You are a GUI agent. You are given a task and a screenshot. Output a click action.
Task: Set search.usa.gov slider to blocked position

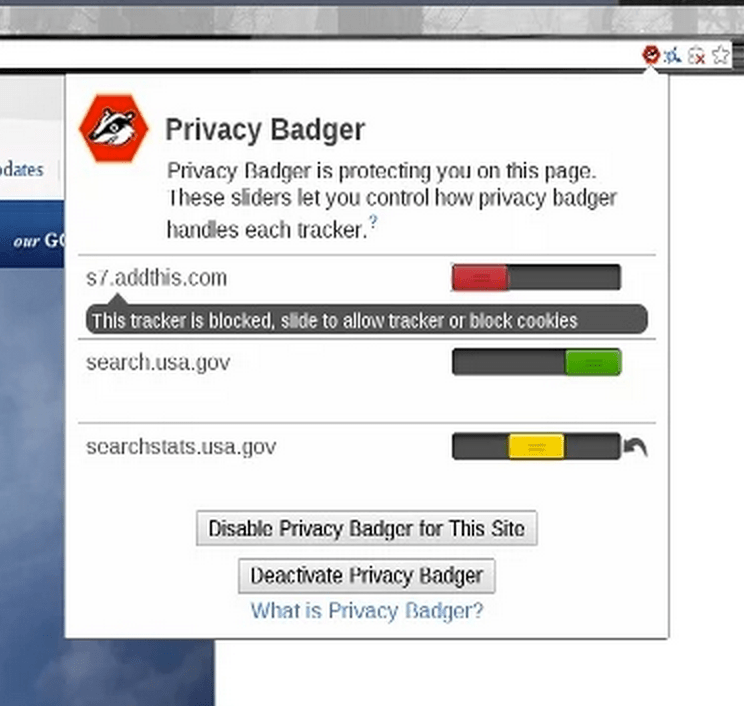480,362
